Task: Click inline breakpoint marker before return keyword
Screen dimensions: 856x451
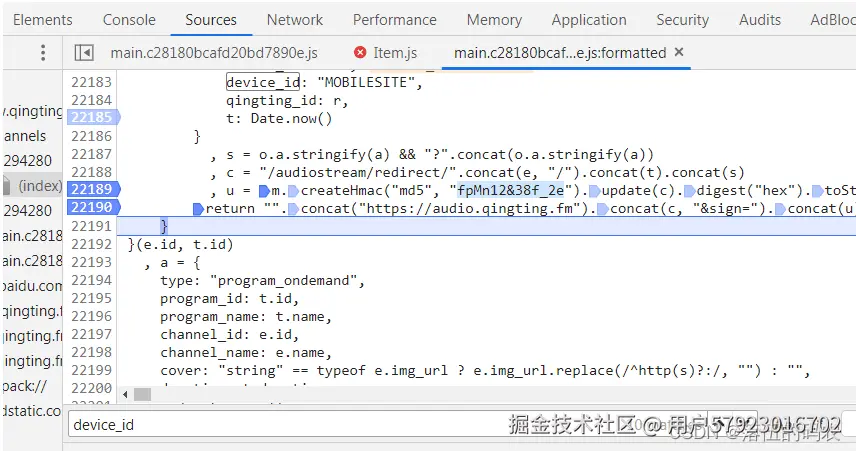Action: pos(199,208)
